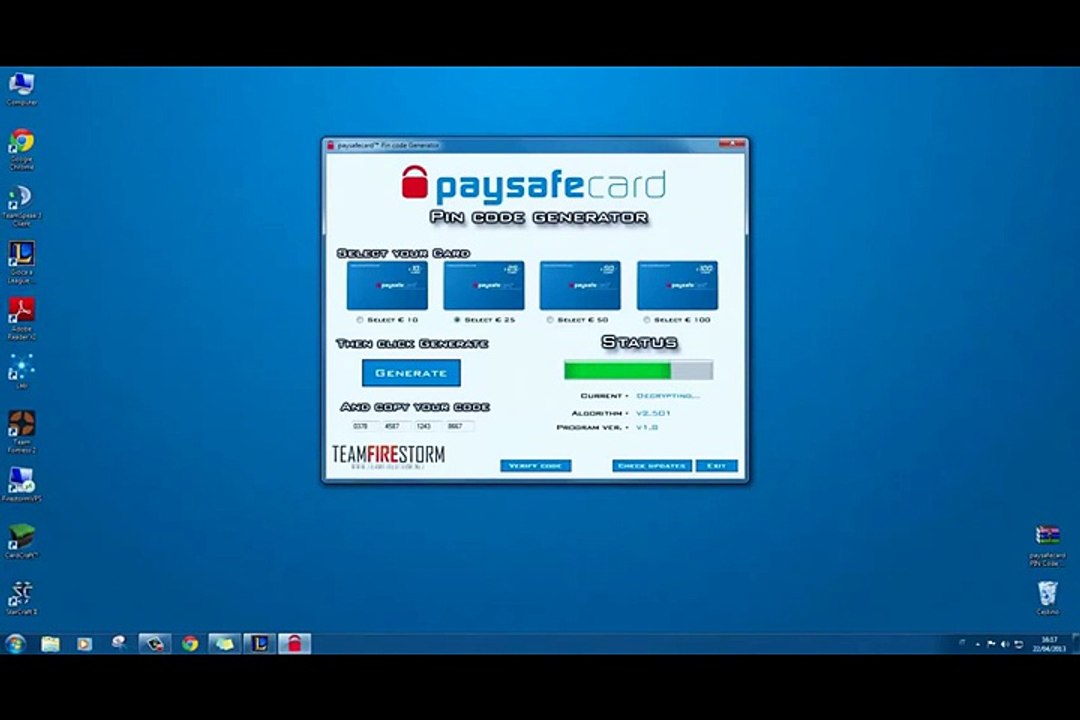
Task: Click the second code field showing 4587
Action: coord(396,426)
